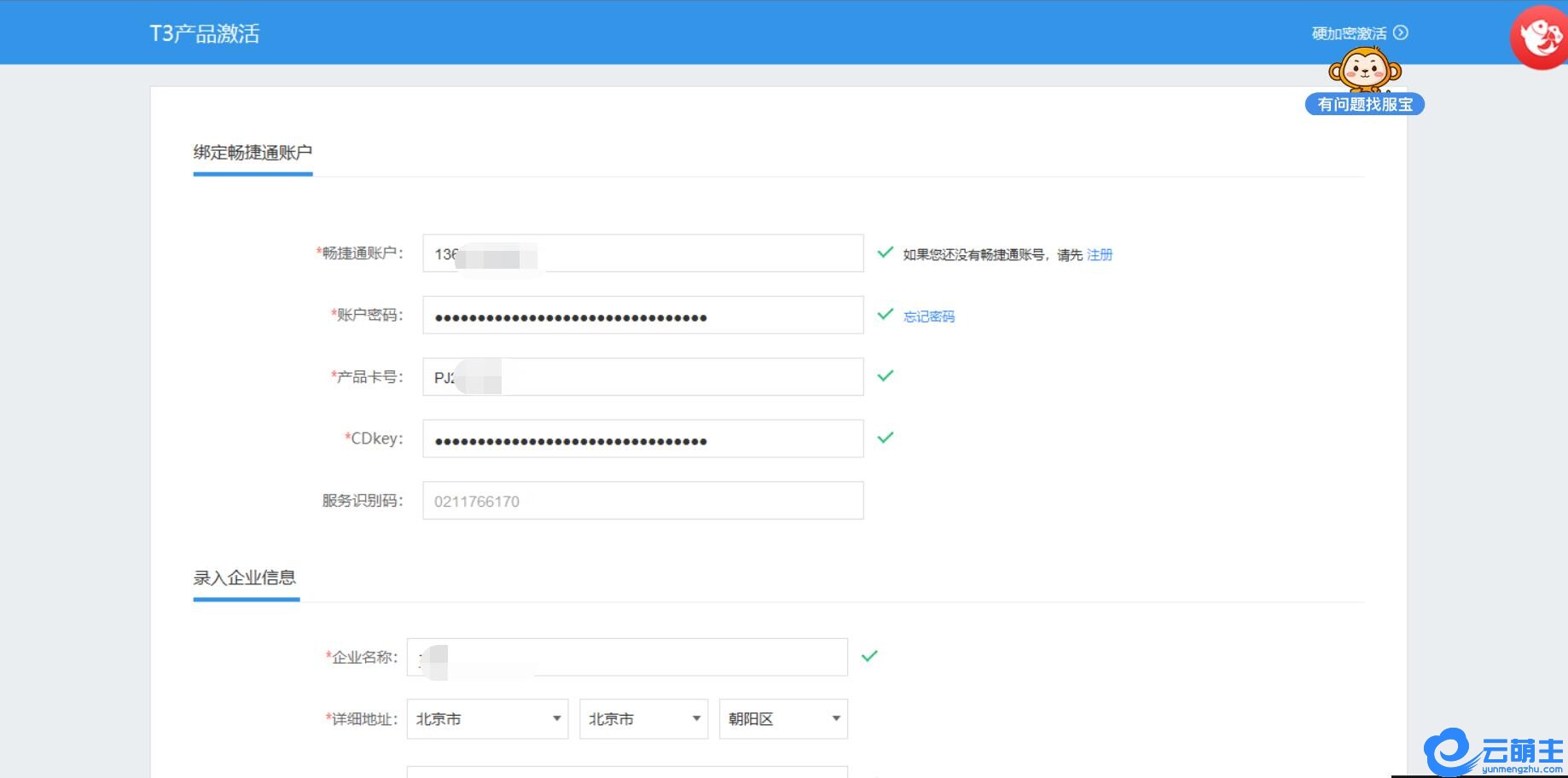Click into the 服务识别码 input field
The image size is (1568, 778).
[643, 501]
